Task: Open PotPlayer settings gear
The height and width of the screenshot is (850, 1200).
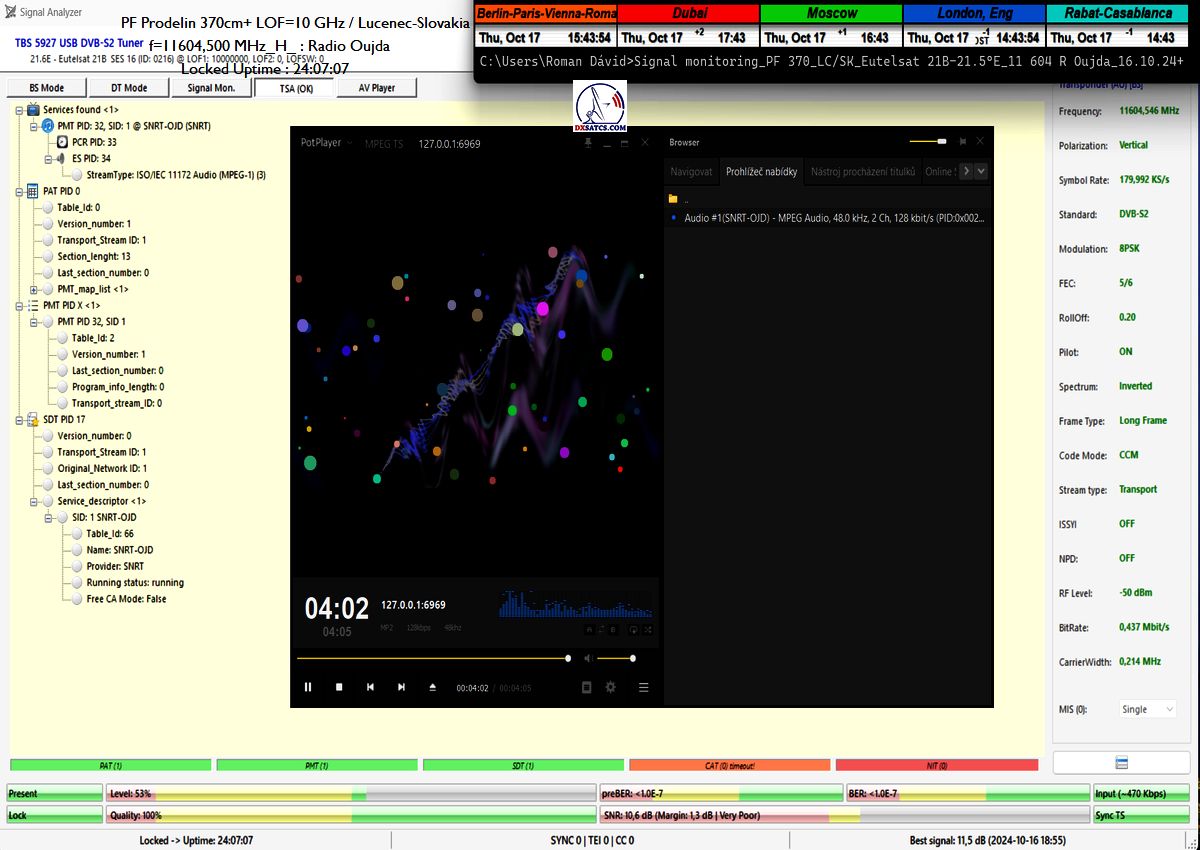Action: pyautogui.click(x=610, y=687)
